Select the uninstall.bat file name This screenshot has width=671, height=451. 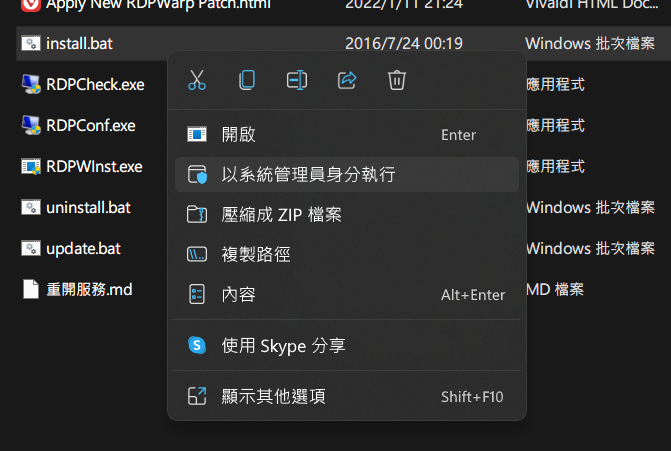[88, 208]
